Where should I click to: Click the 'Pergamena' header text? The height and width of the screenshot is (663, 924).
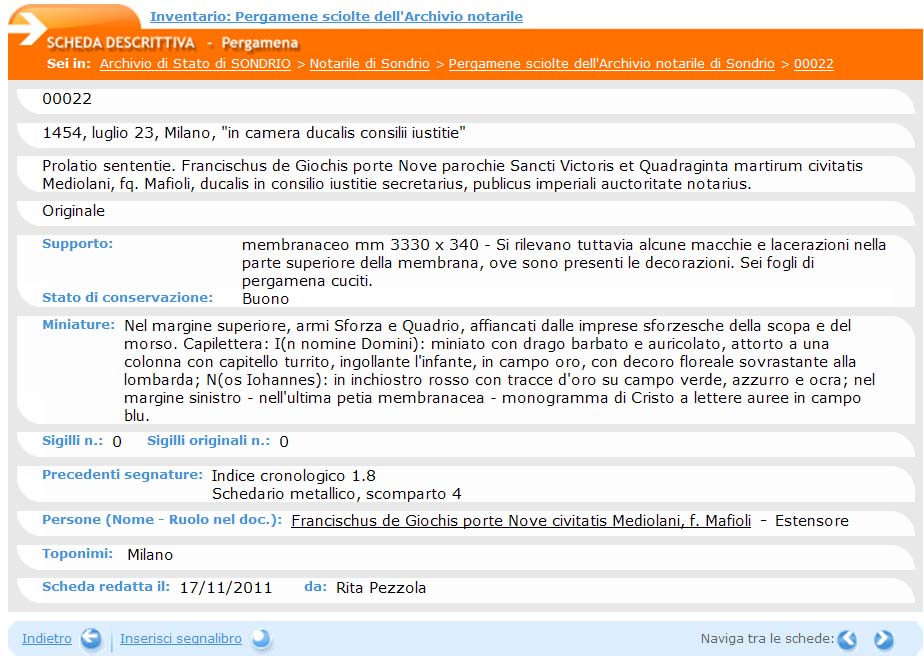click(x=260, y=43)
